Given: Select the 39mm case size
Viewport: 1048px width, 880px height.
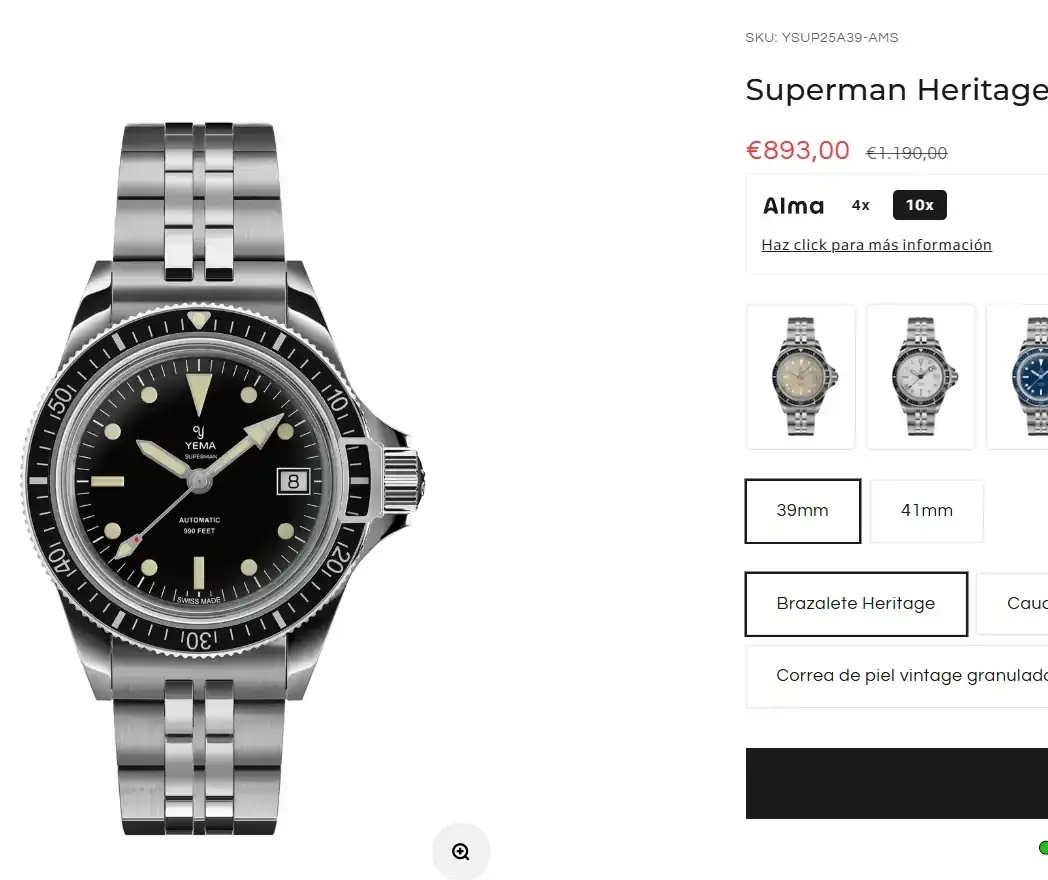Looking at the screenshot, I should [x=802, y=511].
